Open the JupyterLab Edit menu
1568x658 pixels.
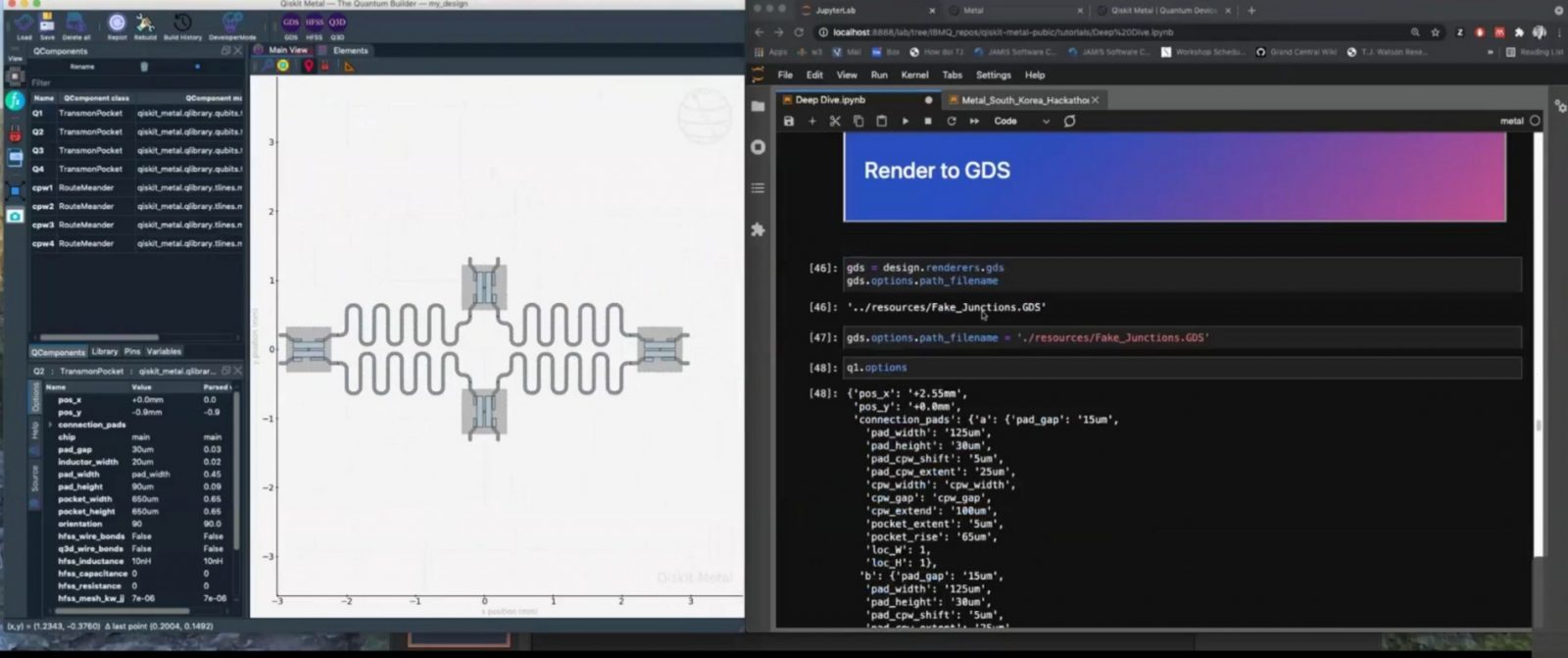(x=814, y=75)
